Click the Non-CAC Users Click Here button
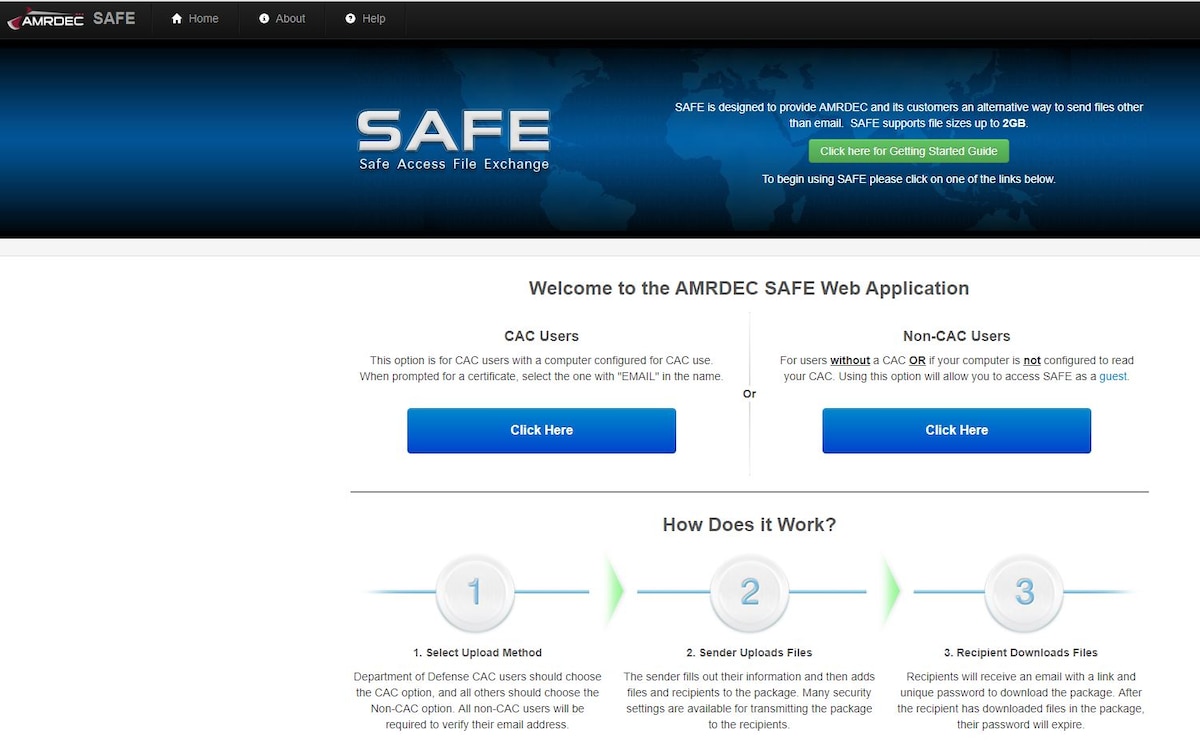This screenshot has width=1200, height=746. click(956, 430)
